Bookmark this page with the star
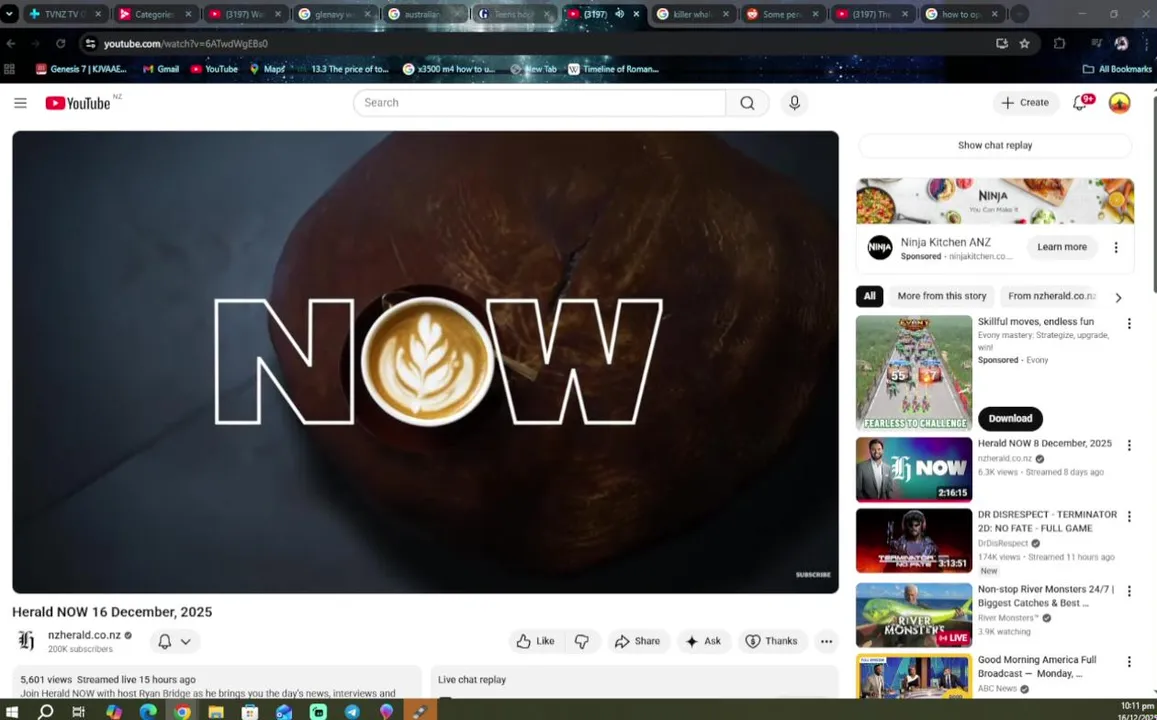Screen dimensions: 1157x720 coord(1024,44)
